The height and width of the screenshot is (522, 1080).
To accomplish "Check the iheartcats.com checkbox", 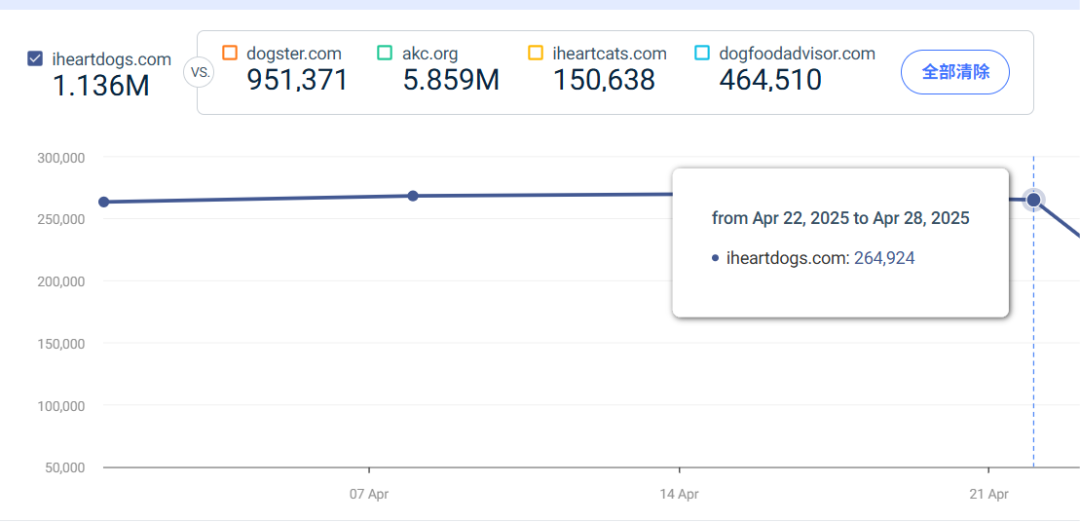I will [x=536, y=53].
